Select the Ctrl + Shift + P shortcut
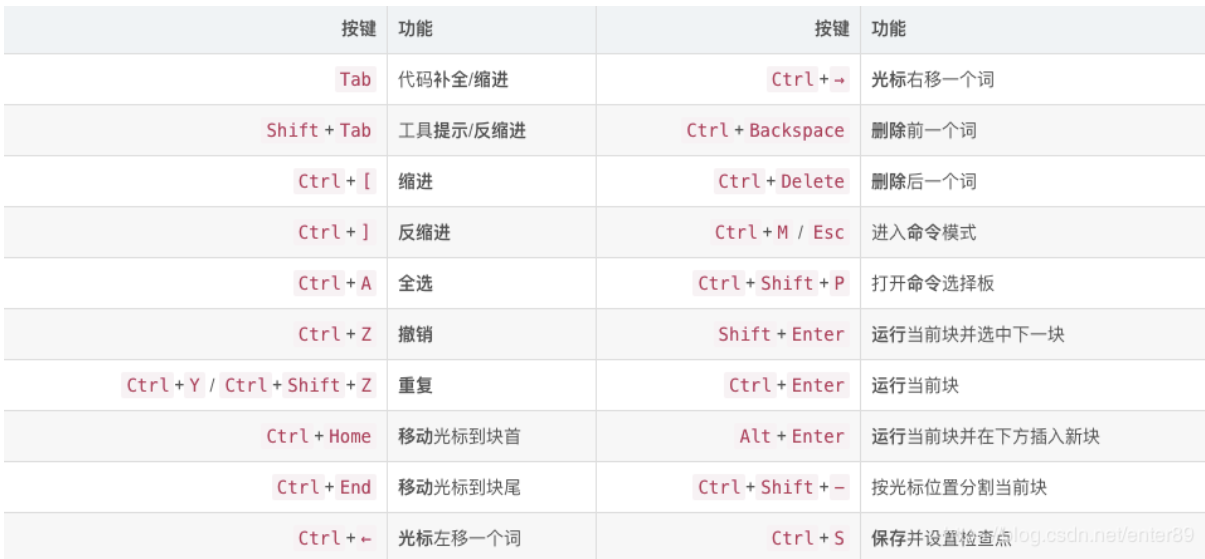The height and width of the screenshot is (559, 1205). point(772,284)
